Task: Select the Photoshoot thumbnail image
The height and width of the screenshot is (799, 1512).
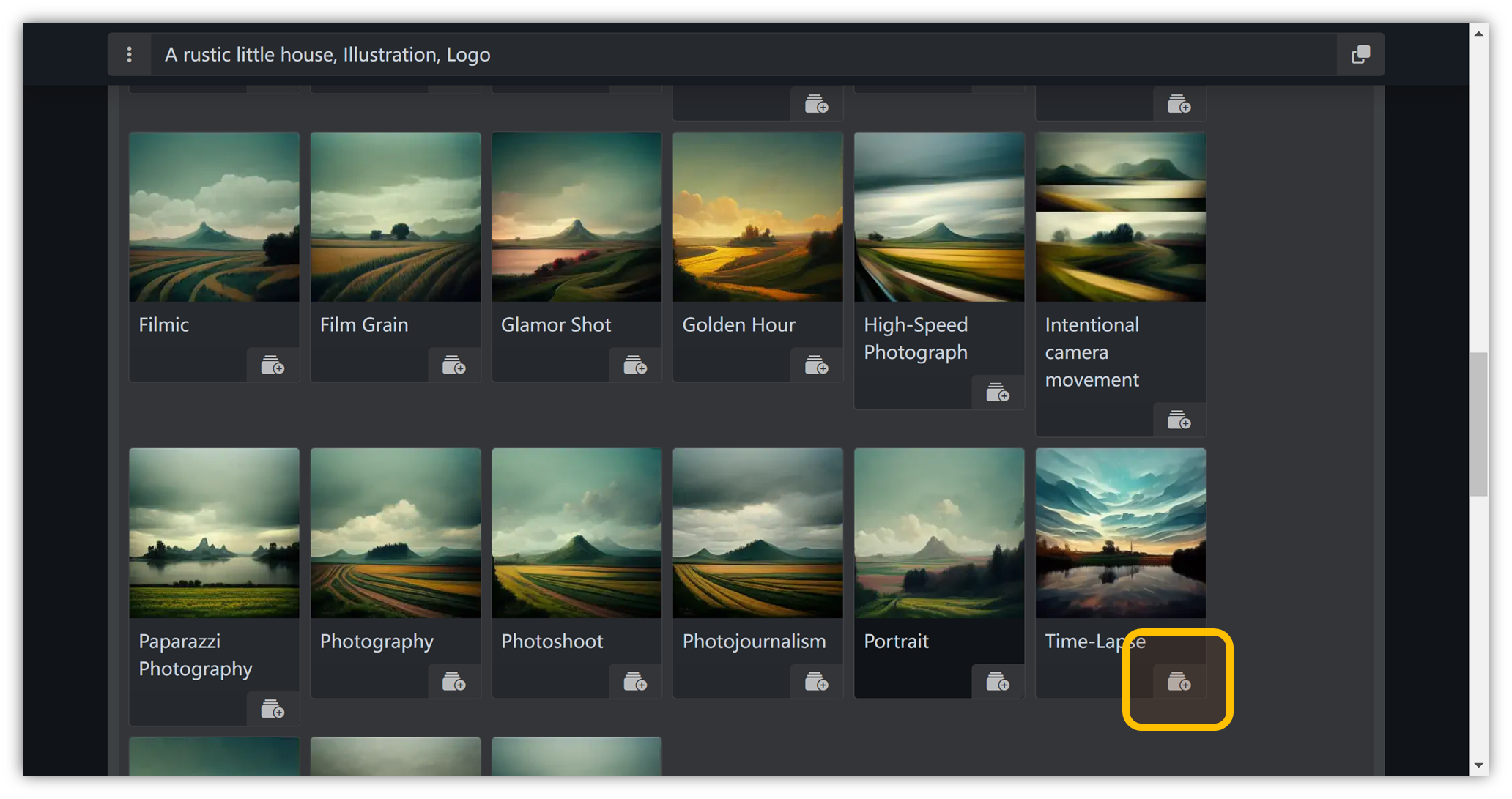Action: [577, 533]
